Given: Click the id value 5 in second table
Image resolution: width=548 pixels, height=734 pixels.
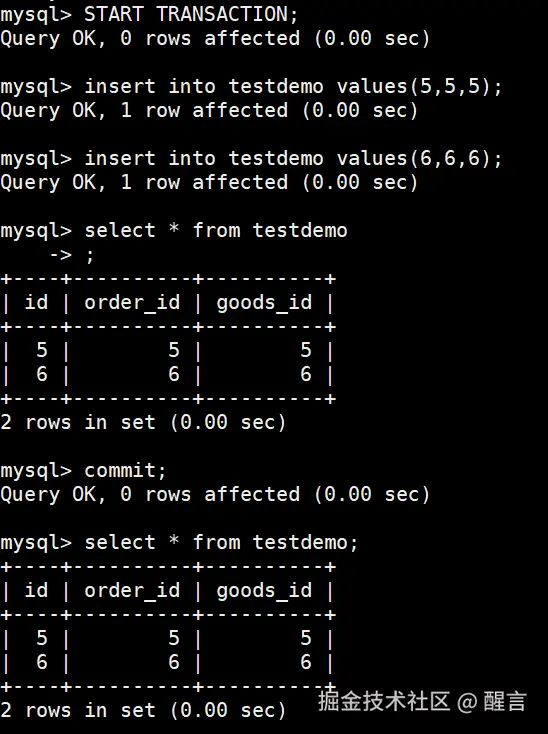Looking at the screenshot, I should pyautogui.click(x=42, y=638).
